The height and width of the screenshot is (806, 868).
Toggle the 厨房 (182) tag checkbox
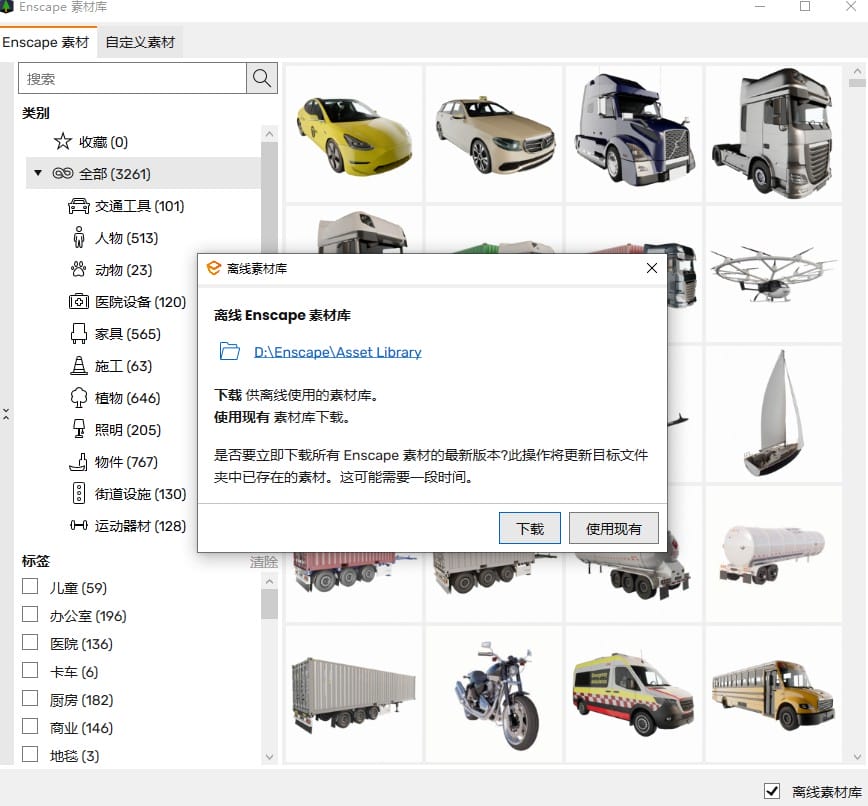(30, 698)
